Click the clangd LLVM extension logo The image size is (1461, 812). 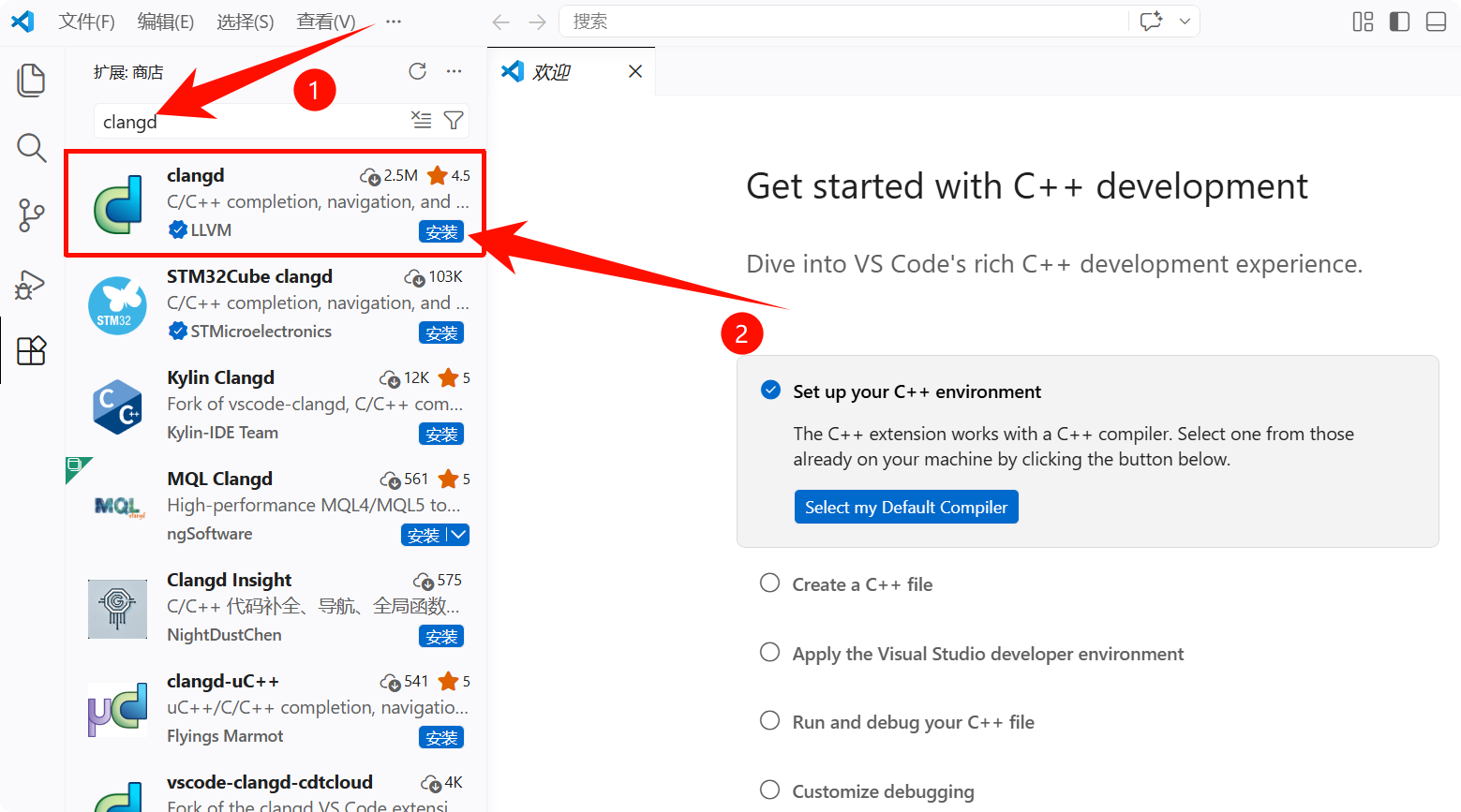tap(118, 203)
